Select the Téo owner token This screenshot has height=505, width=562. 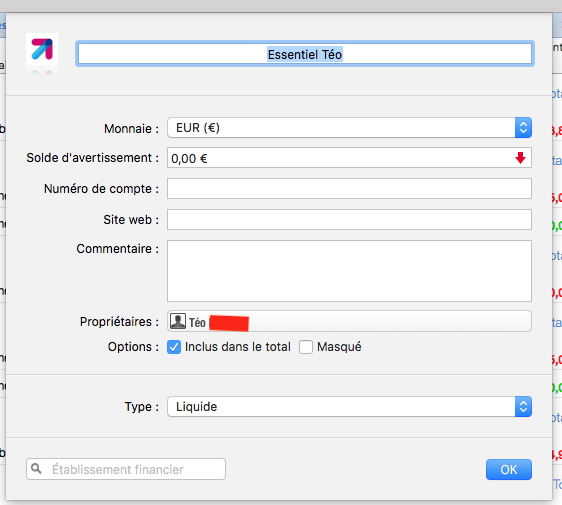(209, 322)
